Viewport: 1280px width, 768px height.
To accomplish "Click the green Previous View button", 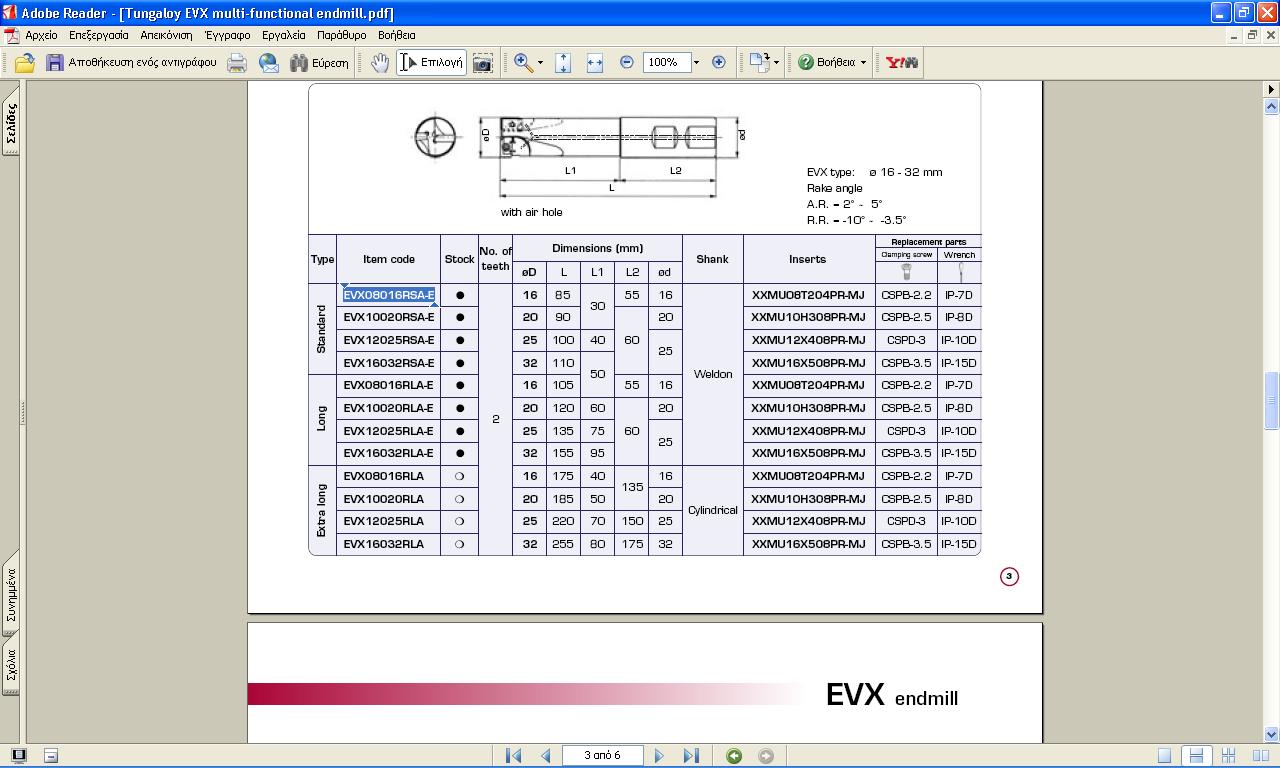I will (x=734, y=756).
